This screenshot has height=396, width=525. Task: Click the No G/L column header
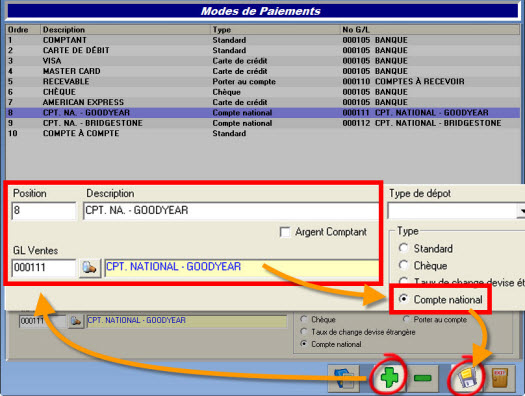click(x=430, y=29)
